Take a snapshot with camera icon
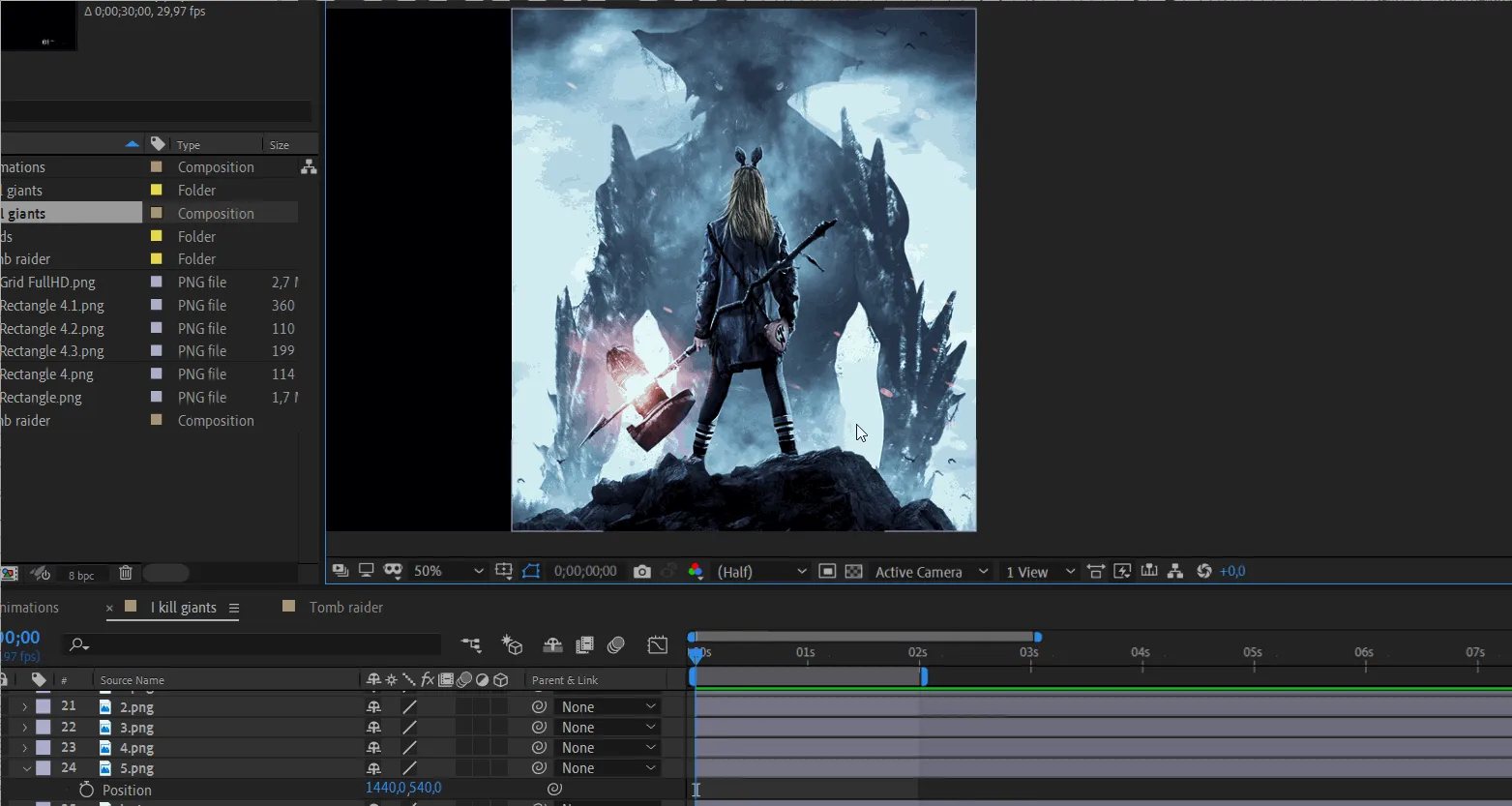 tap(641, 571)
